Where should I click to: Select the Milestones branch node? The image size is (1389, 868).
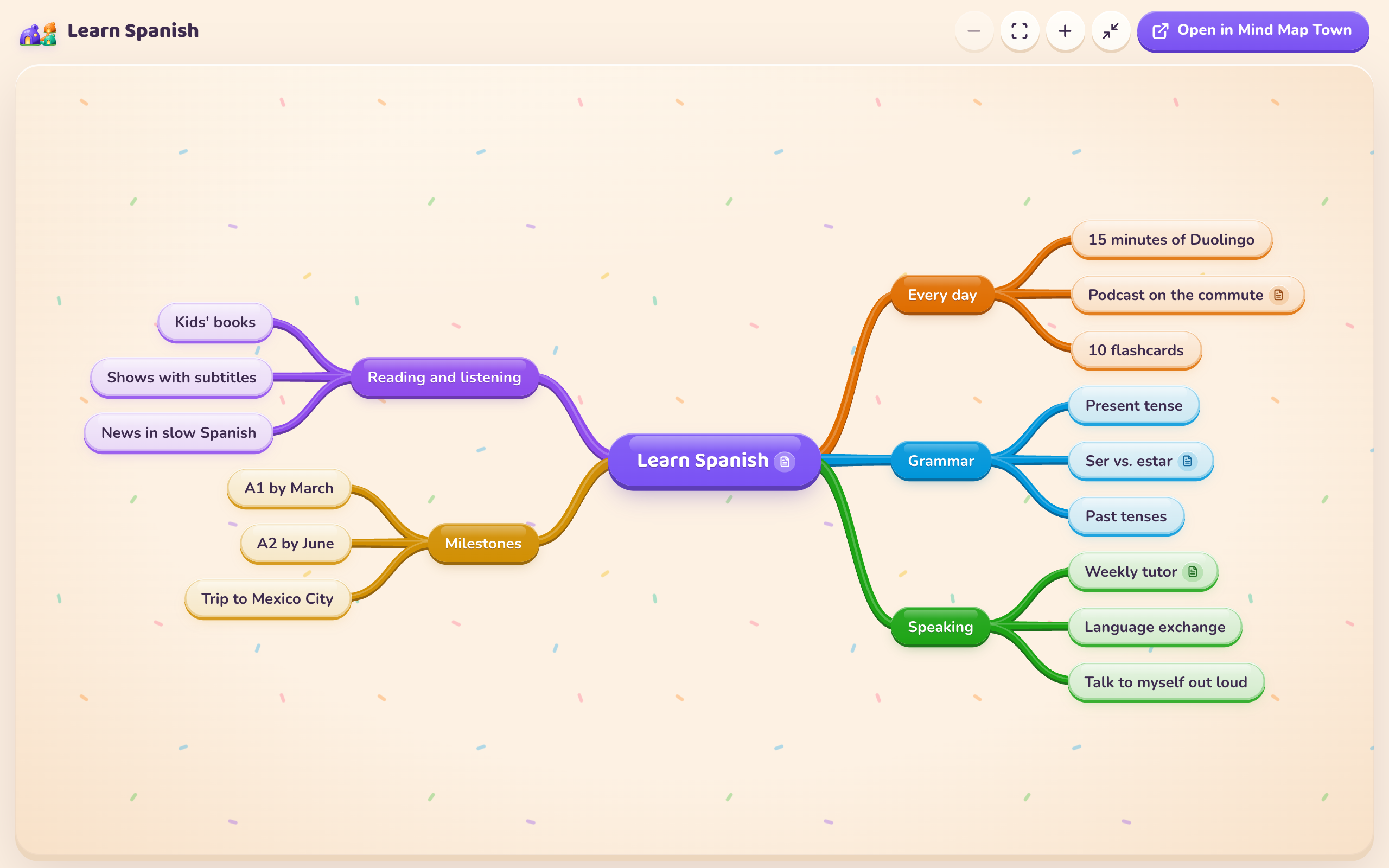[483, 544]
